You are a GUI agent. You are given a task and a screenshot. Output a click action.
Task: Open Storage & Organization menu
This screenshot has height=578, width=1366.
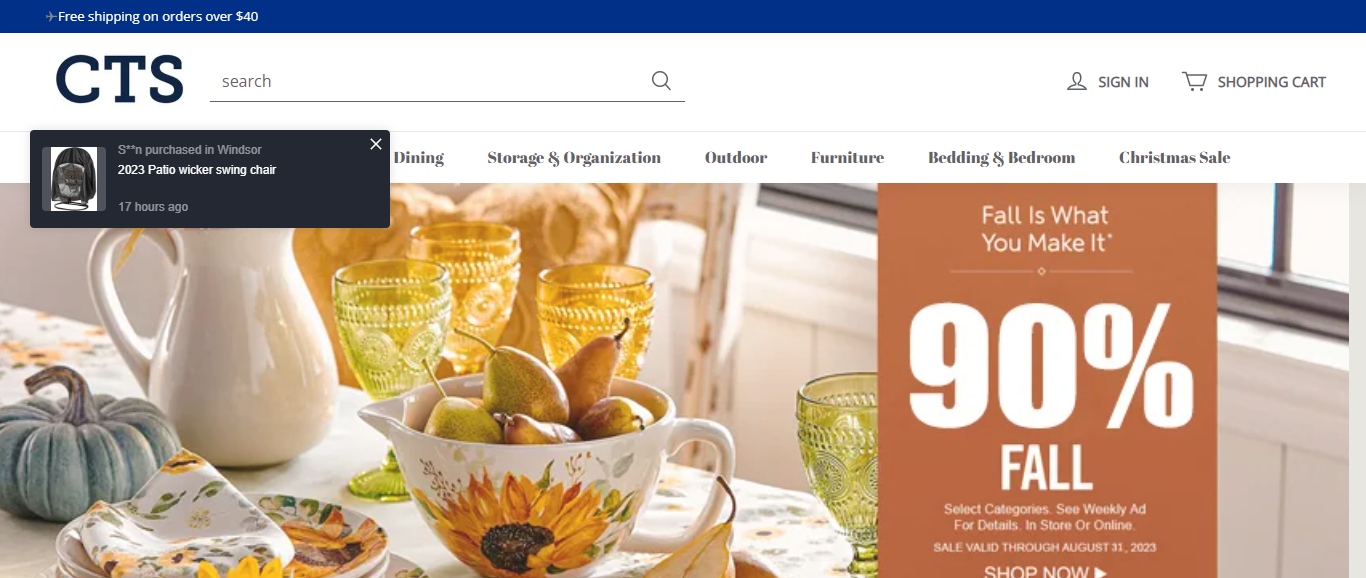(574, 157)
